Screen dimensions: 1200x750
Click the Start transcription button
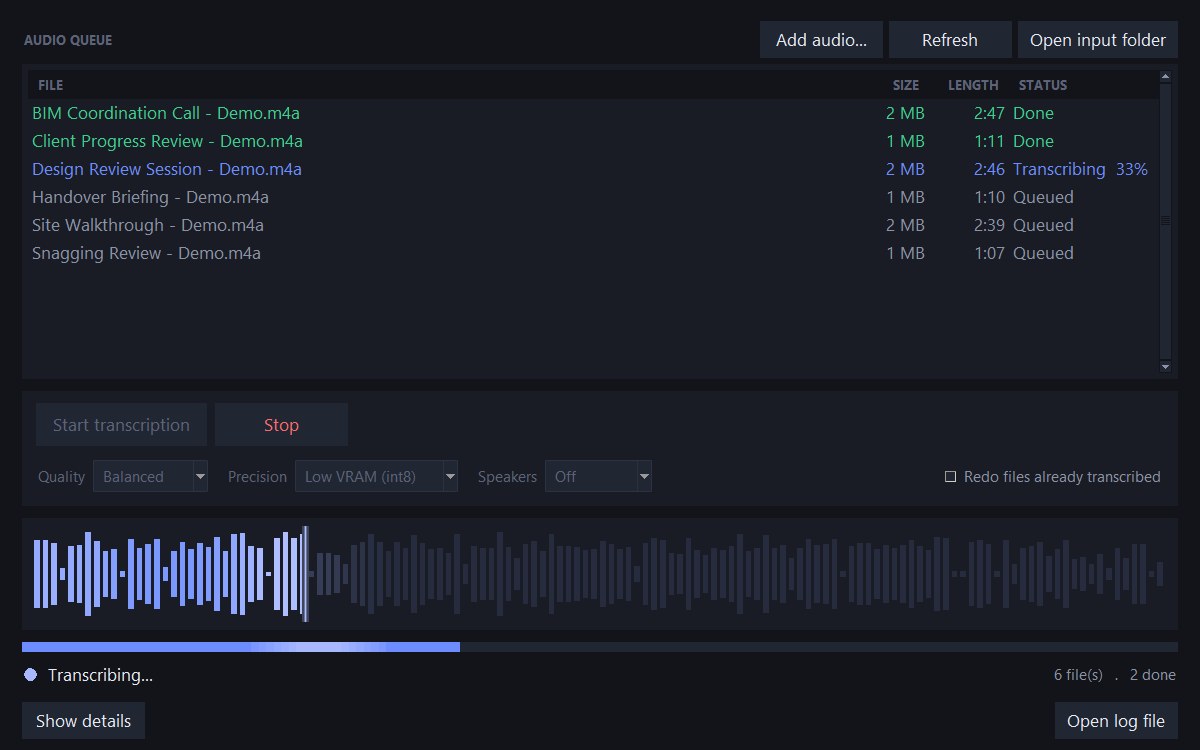tap(121, 425)
